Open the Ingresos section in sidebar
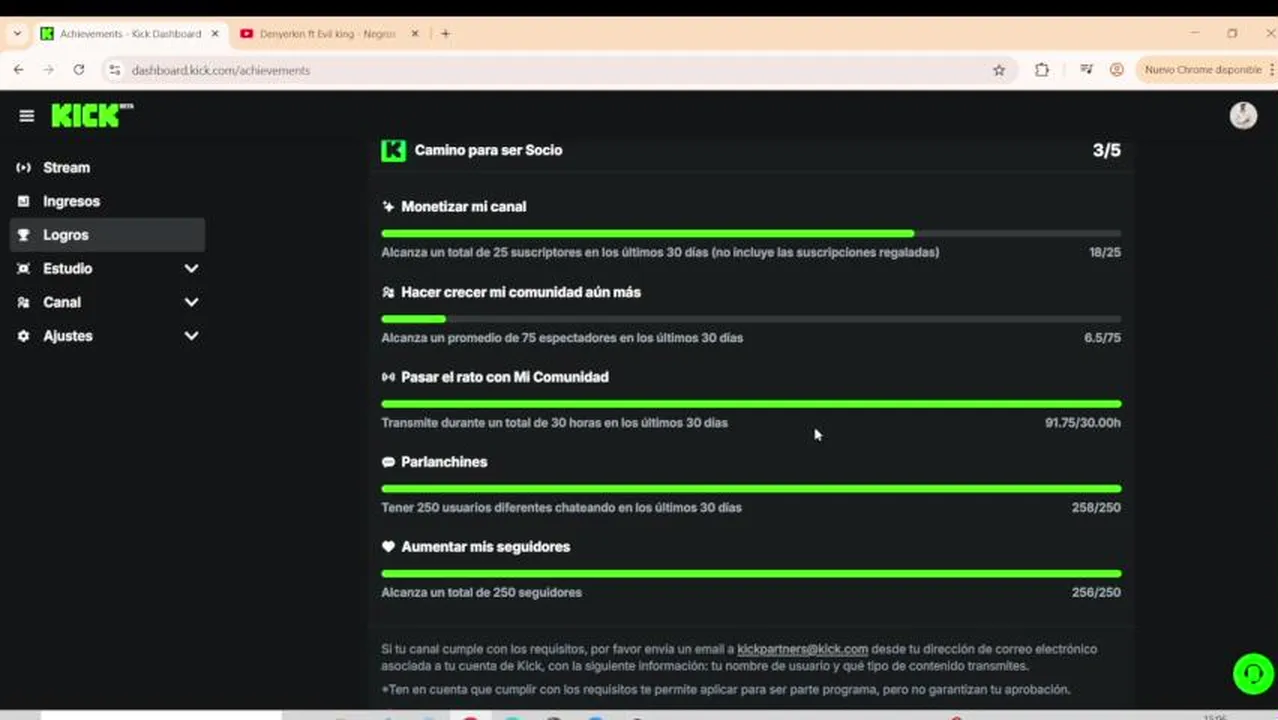1278x720 pixels. [x=107, y=201]
